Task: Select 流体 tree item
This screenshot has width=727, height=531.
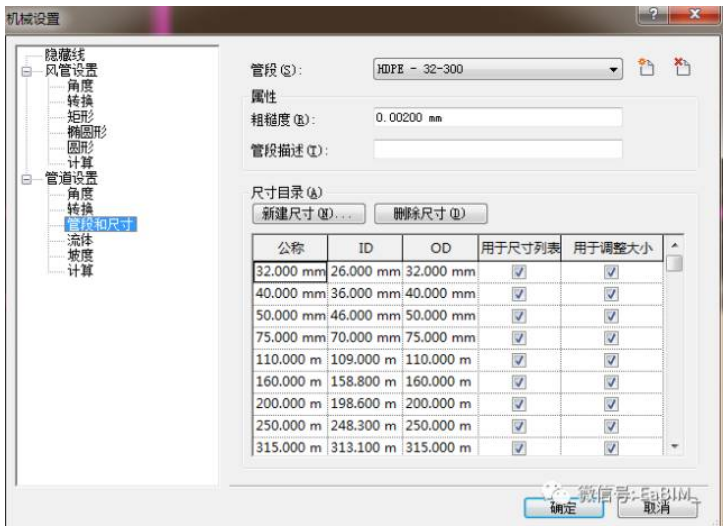Action: 80,240
